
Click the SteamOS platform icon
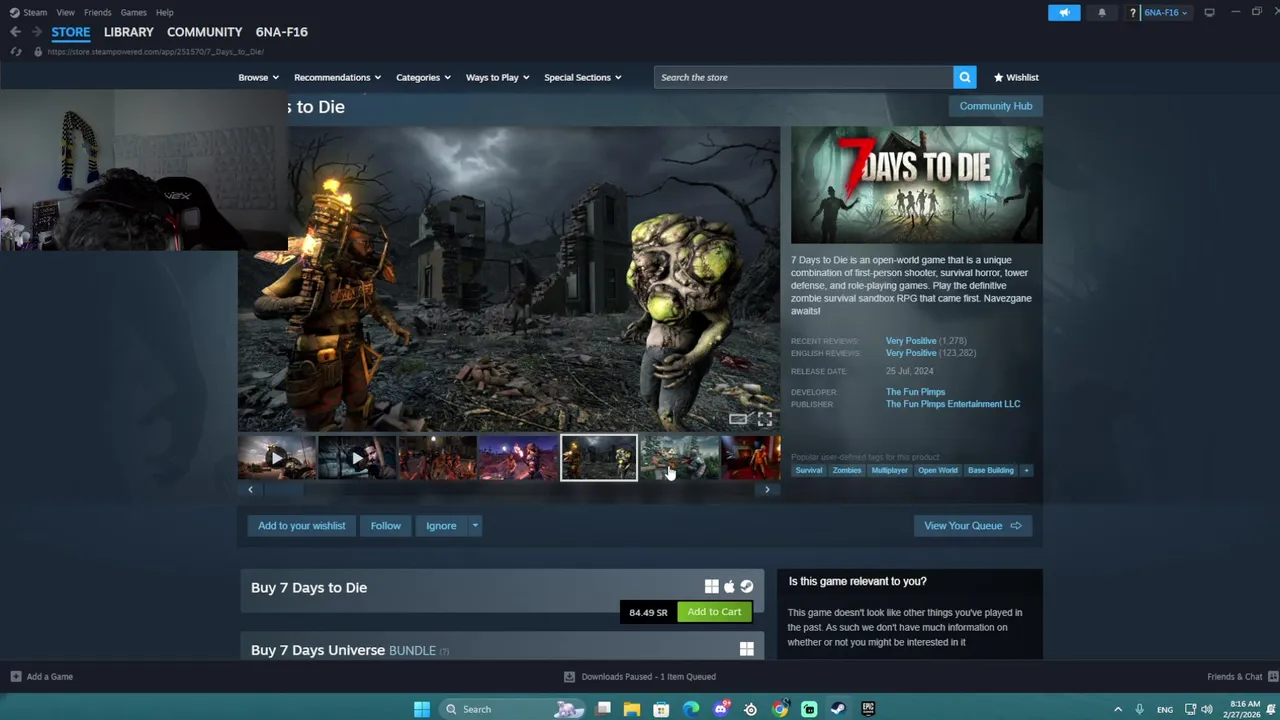746,587
